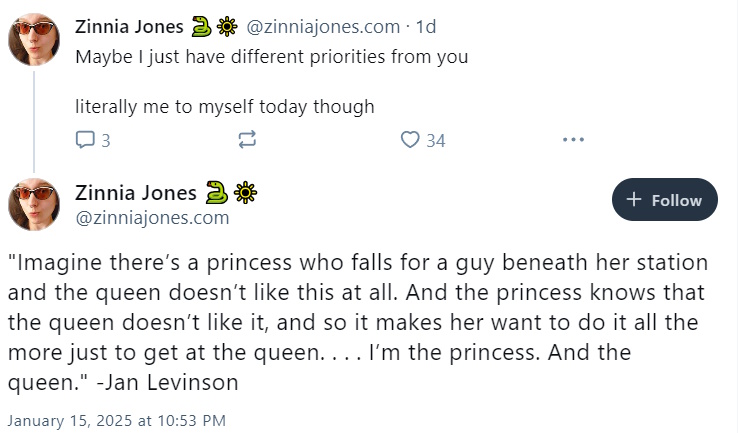Viewport: 738px width, 433px height.
Task: Click the Jan Levinson quote text
Action: [x=358, y=322]
